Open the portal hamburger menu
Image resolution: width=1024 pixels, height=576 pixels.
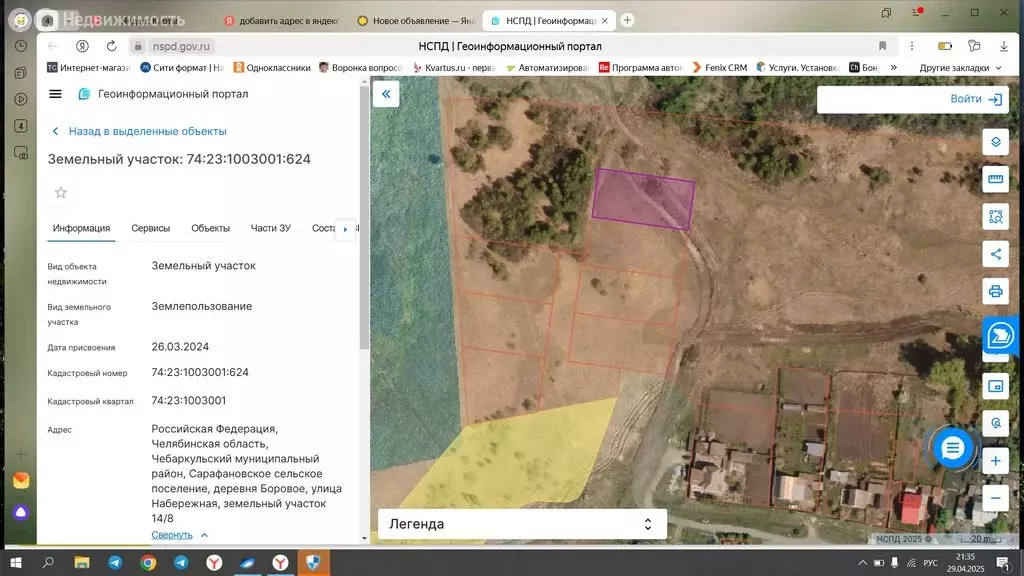pos(56,94)
